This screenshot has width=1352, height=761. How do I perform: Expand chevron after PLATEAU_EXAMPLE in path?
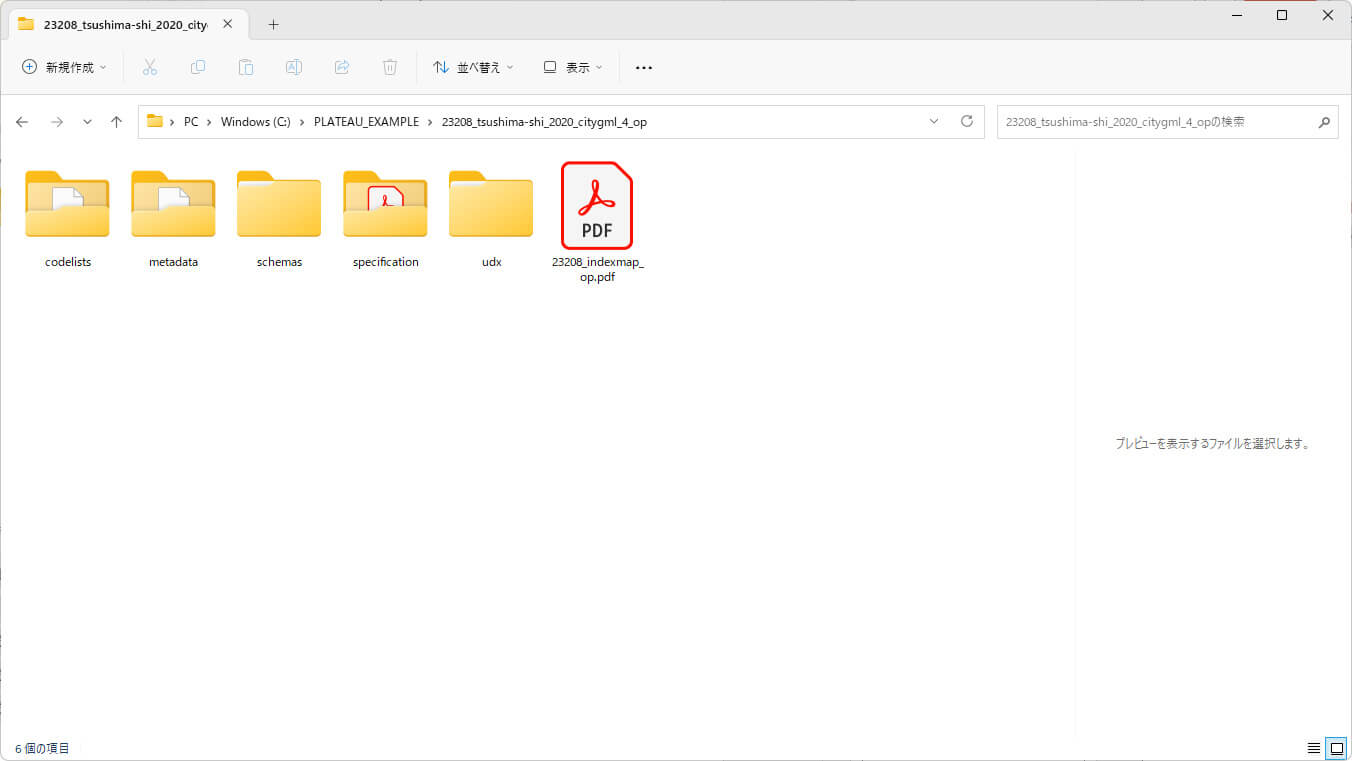(430, 122)
